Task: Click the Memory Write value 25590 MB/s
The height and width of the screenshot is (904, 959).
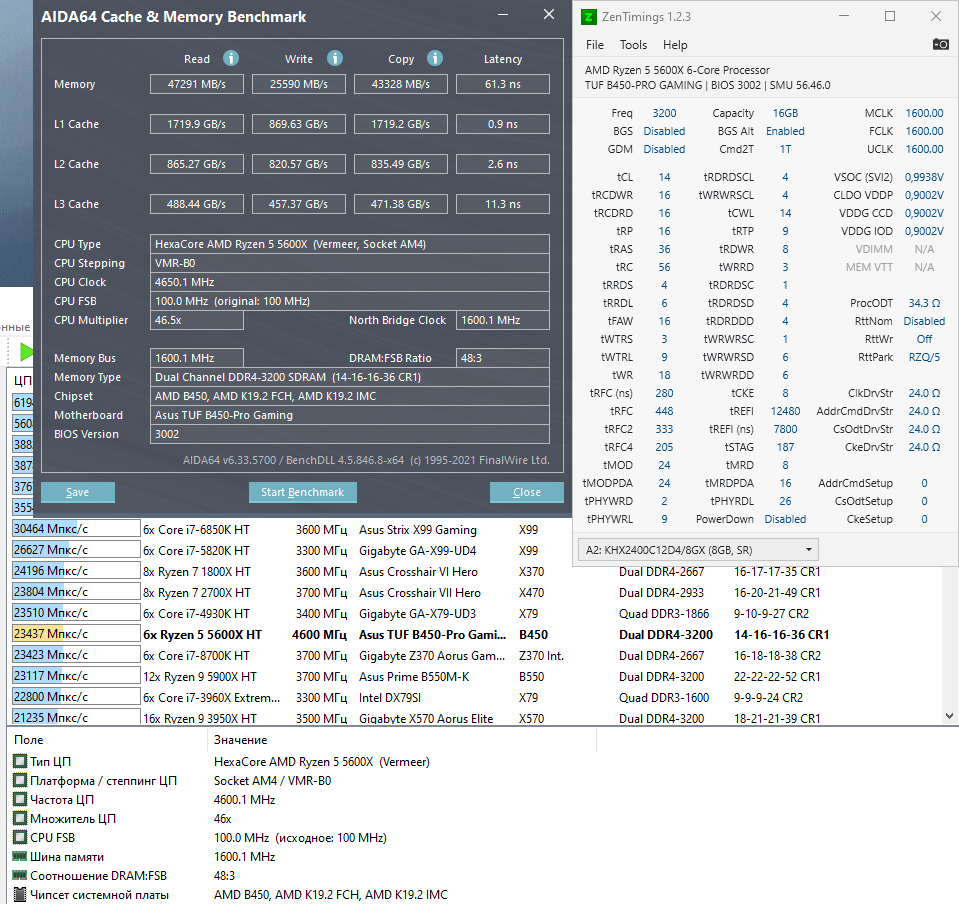Action: (299, 84)
